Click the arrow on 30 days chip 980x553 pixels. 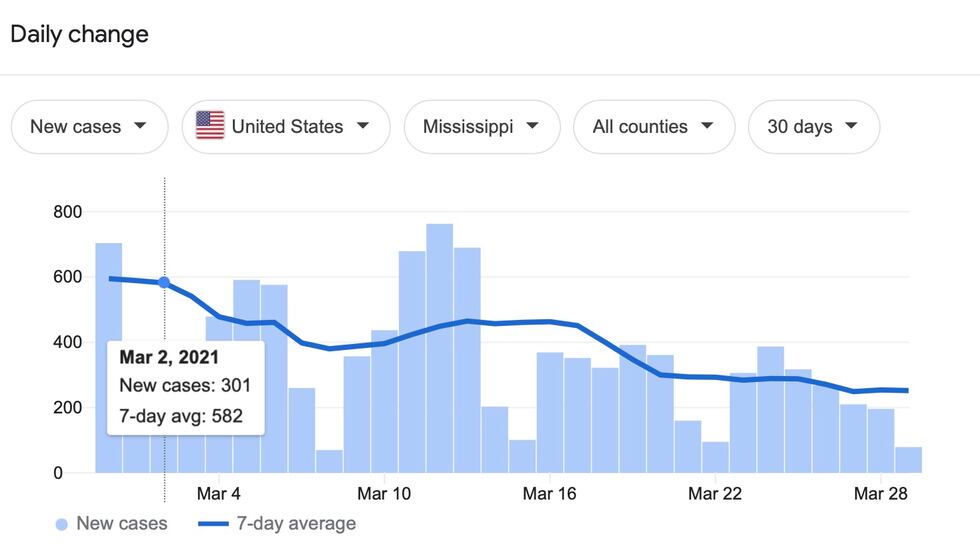click(x=851, y=126)
